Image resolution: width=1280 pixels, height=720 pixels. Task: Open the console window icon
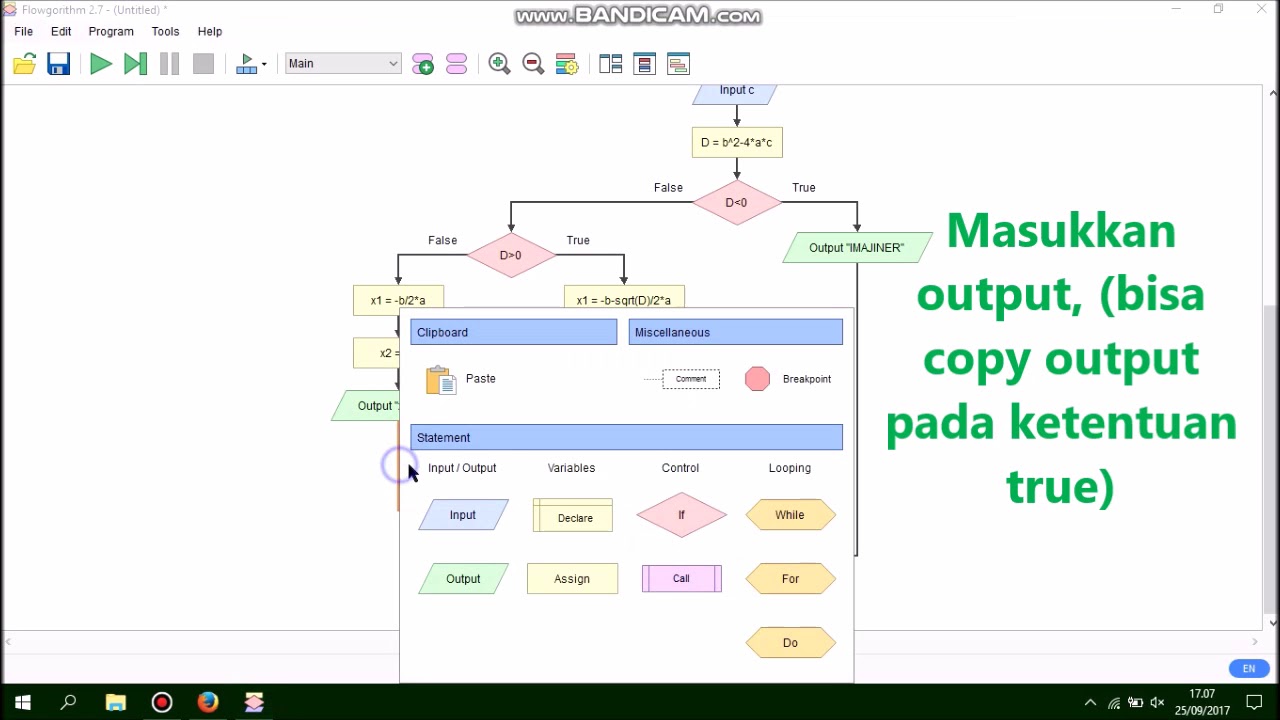point(678,64)
